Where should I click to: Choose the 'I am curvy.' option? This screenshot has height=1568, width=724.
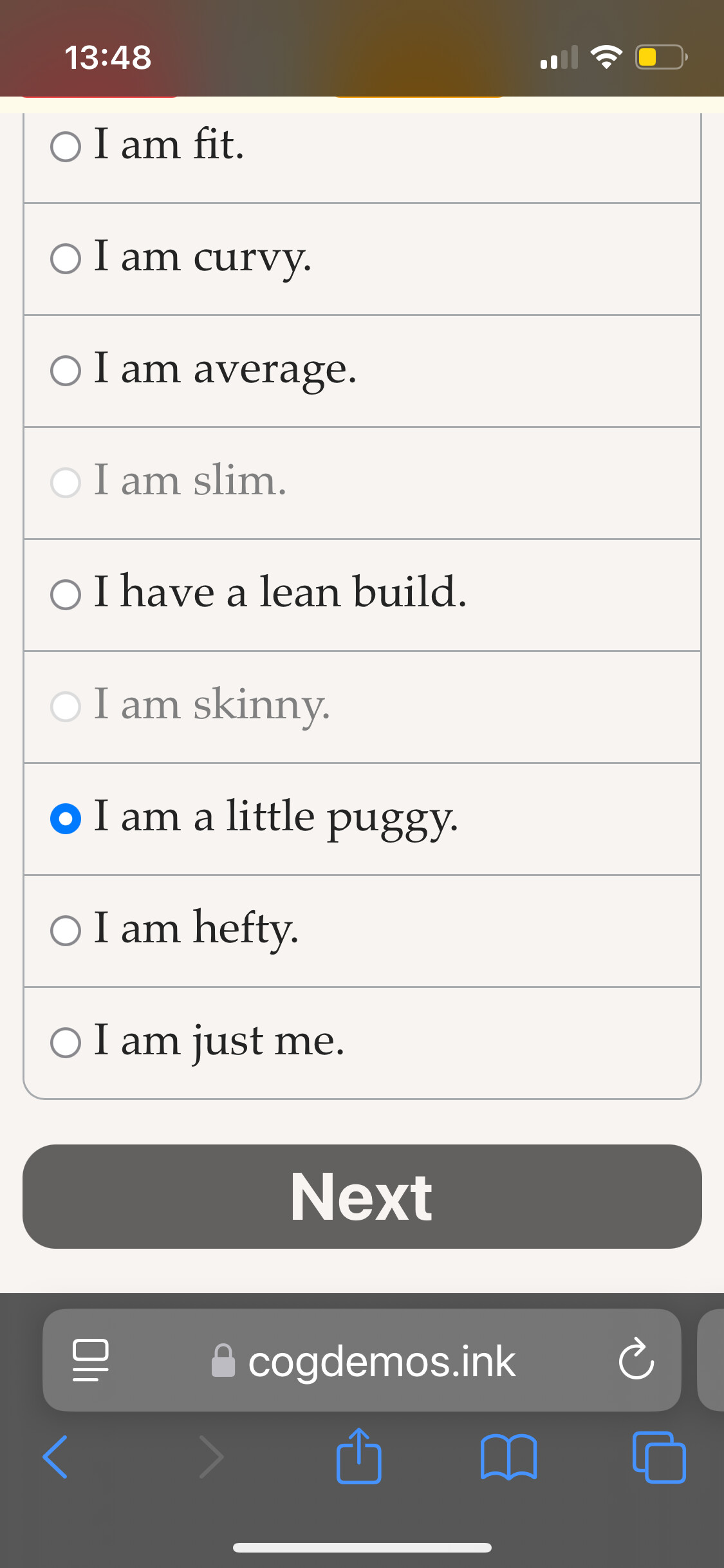point(66,259)
